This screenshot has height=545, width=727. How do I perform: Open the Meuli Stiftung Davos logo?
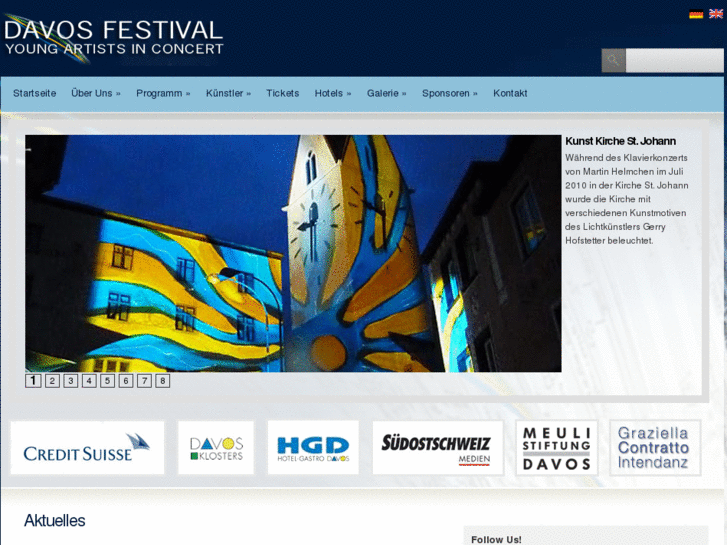pos(556,448)
